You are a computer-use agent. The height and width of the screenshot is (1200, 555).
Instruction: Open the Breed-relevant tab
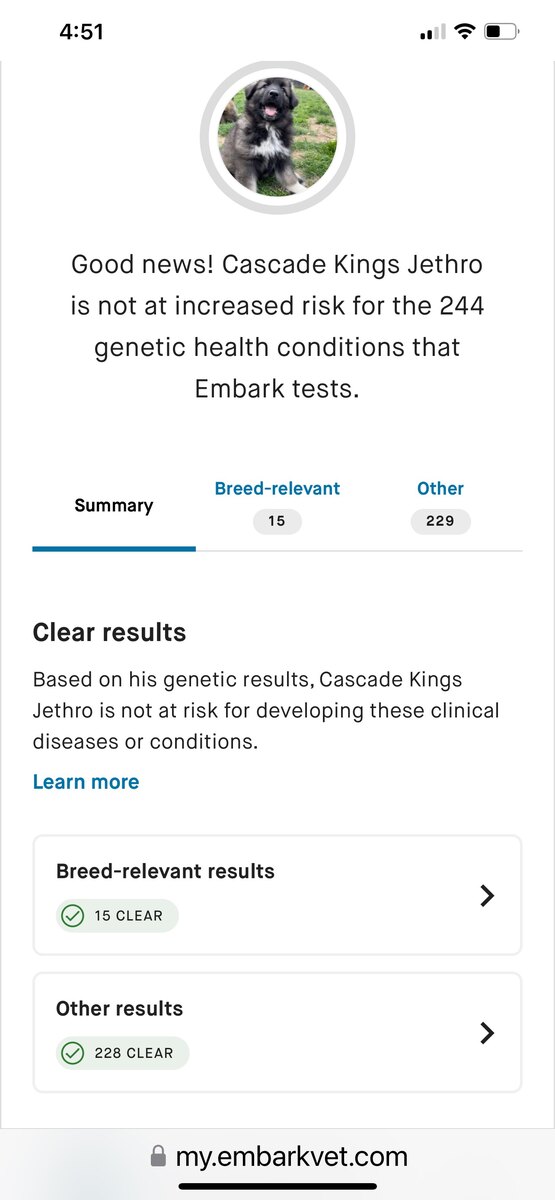click(277, 489)
